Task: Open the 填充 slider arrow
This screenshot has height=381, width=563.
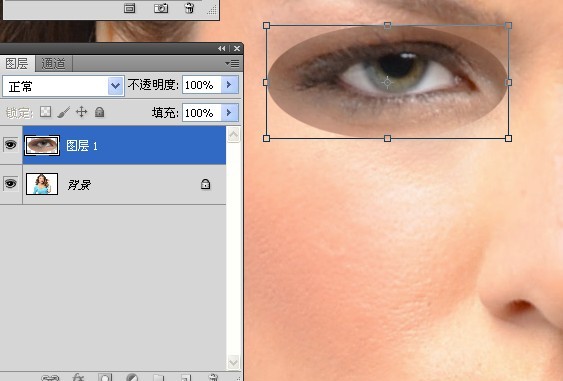Action: coord(229,113)
